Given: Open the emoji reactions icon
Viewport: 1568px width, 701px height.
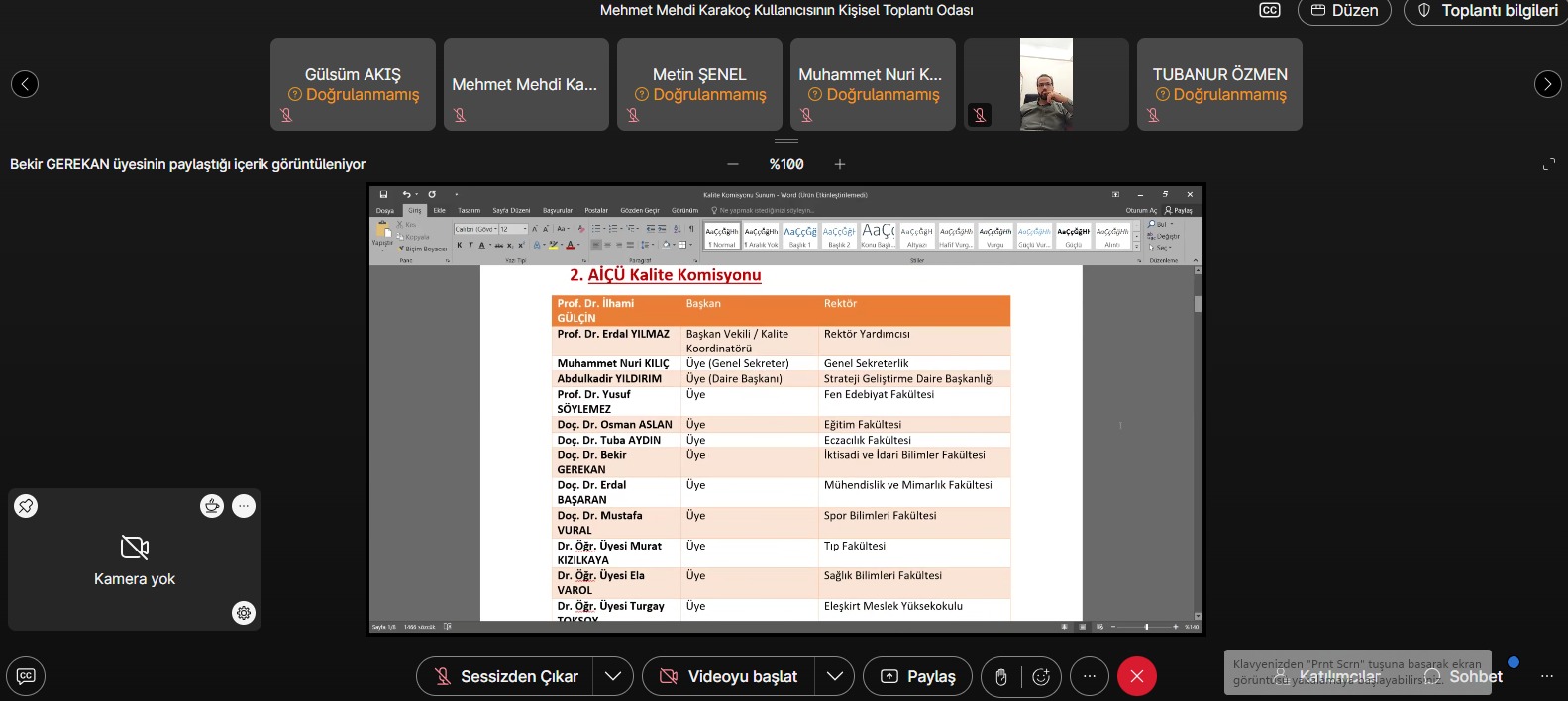Looking at the screenshot, I should 1041,676.
